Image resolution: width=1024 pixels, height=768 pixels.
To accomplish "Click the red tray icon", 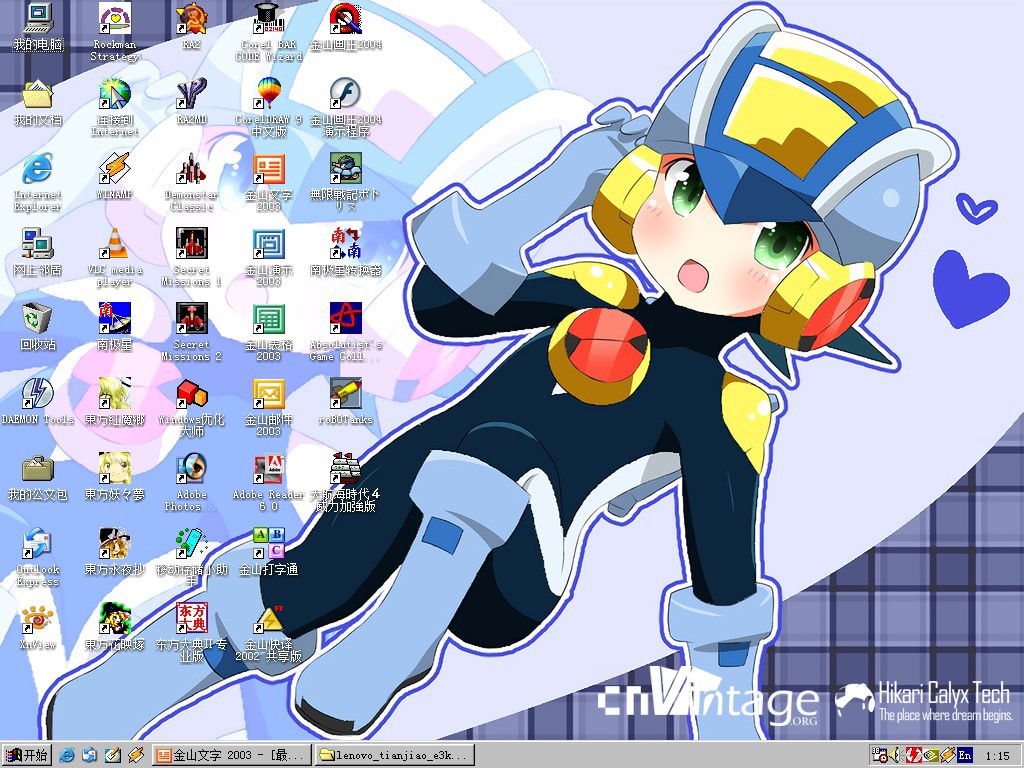I will coord(912,755).
